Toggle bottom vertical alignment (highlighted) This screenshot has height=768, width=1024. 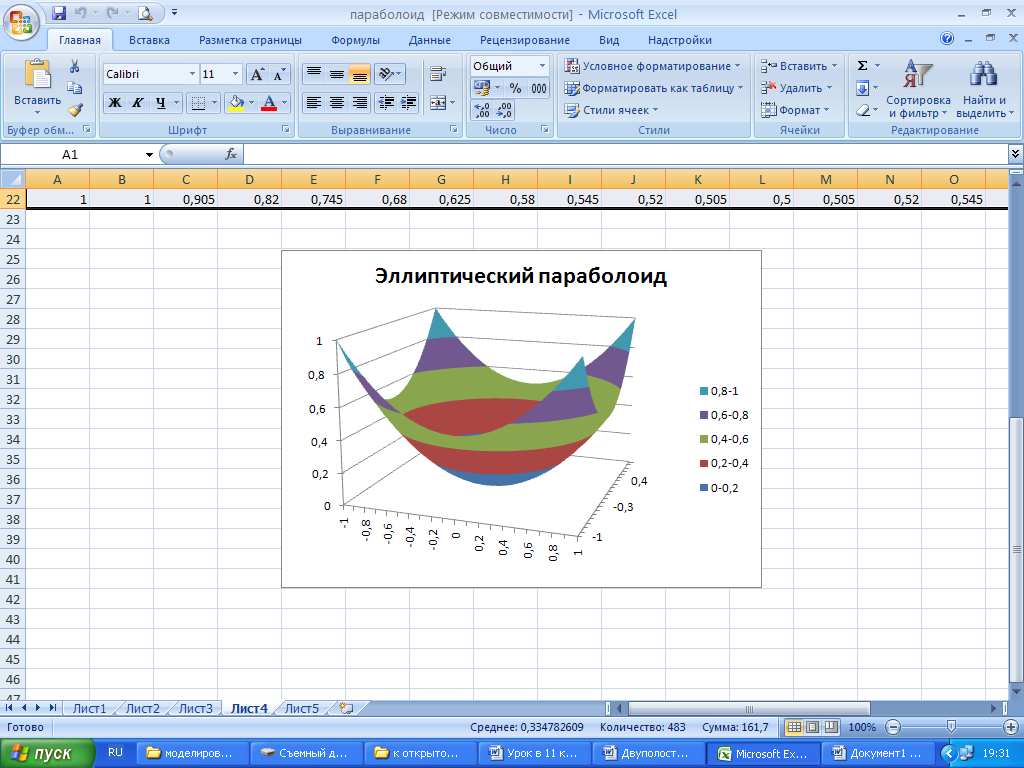tap(359, 73)
